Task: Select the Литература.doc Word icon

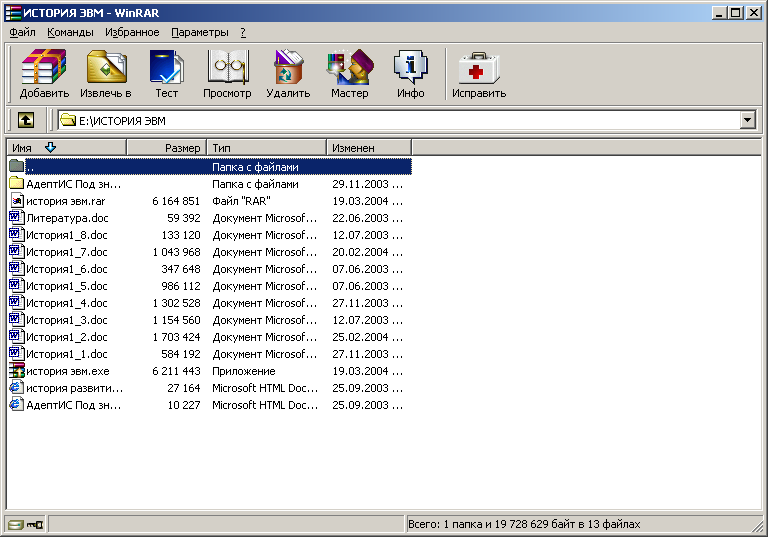Action: pos(17,218)
